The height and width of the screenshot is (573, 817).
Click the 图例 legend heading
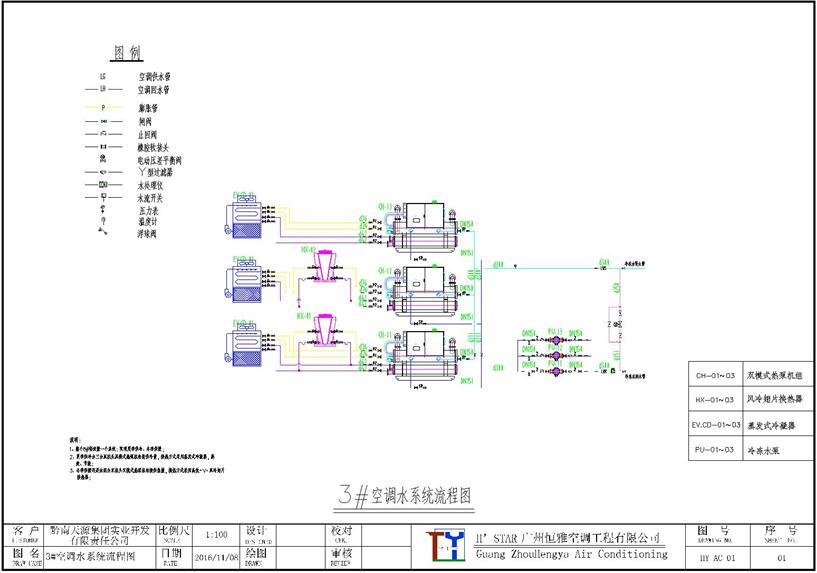coord(131,52)
